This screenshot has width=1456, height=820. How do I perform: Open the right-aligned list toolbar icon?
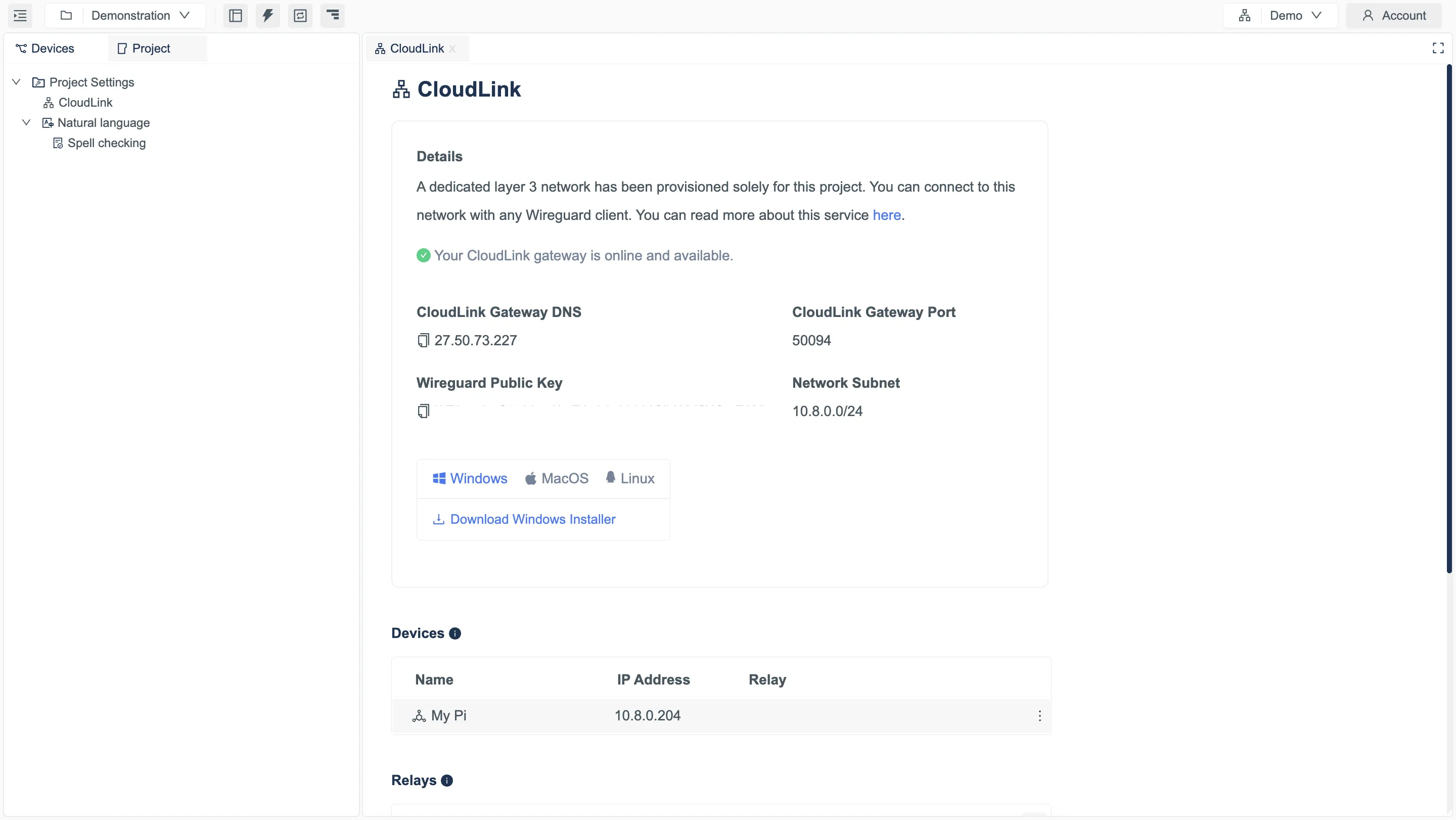332,15
